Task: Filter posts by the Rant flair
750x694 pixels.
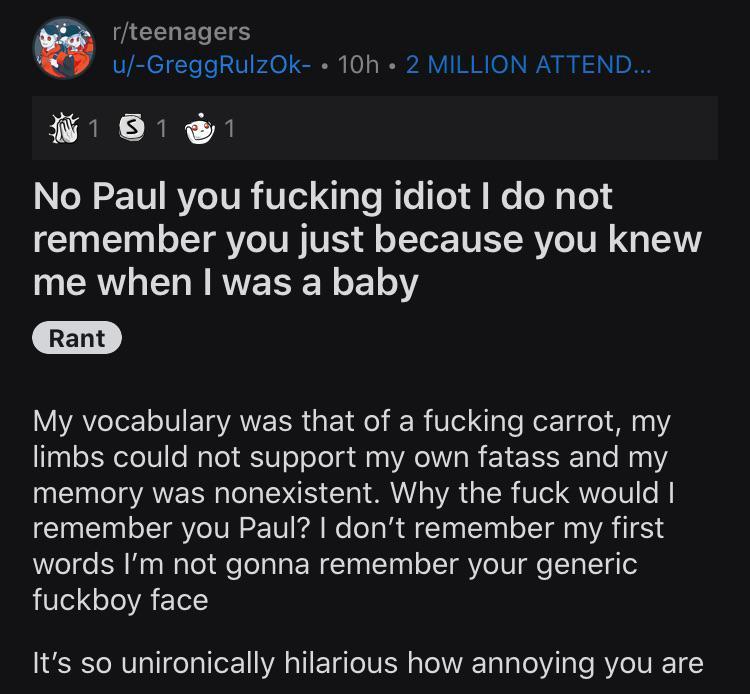Action: (77, 338)
